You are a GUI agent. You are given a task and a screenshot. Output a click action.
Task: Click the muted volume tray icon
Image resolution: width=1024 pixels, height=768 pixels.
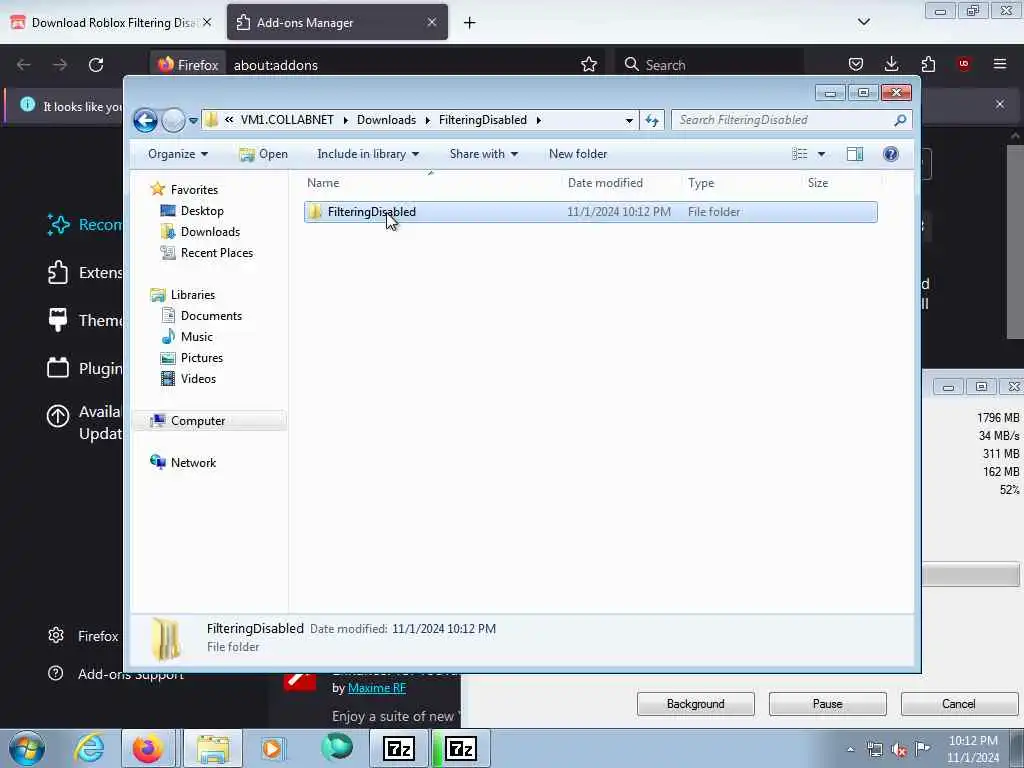tap(899, 750)
